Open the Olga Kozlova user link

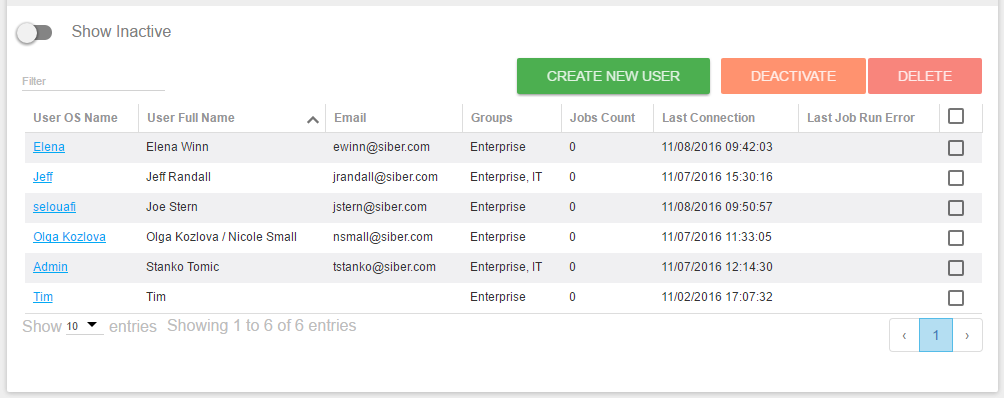tap(69, 237)
